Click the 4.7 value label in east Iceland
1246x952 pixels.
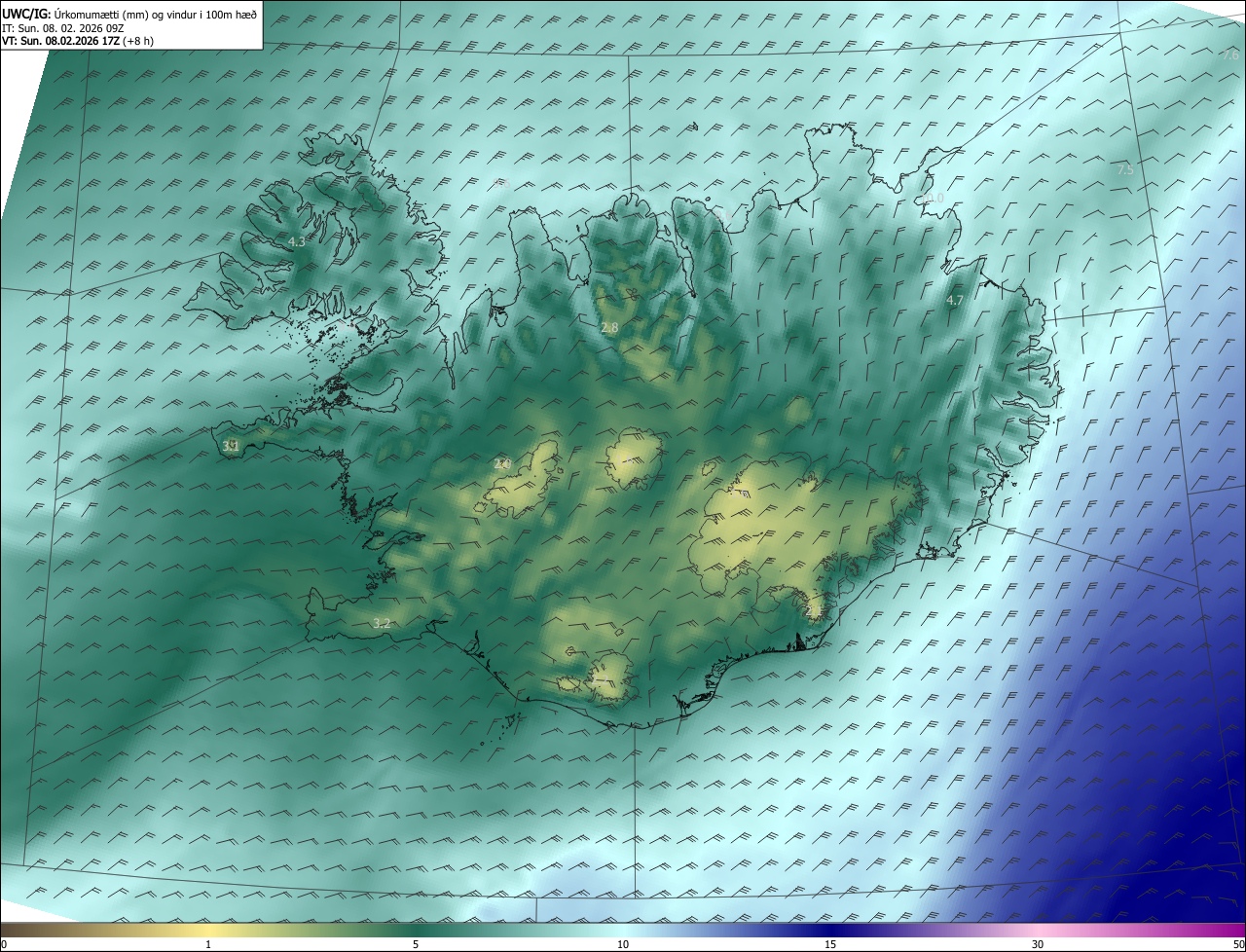(x=955, y=301)
